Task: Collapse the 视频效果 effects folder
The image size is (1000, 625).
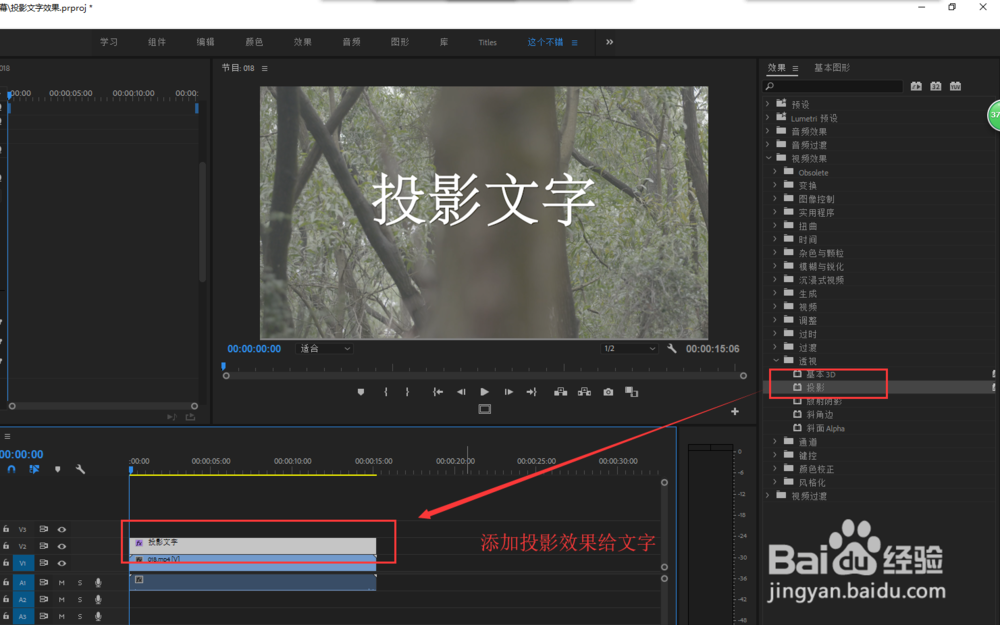Action: pyautogui.click(x=768, y=158)
